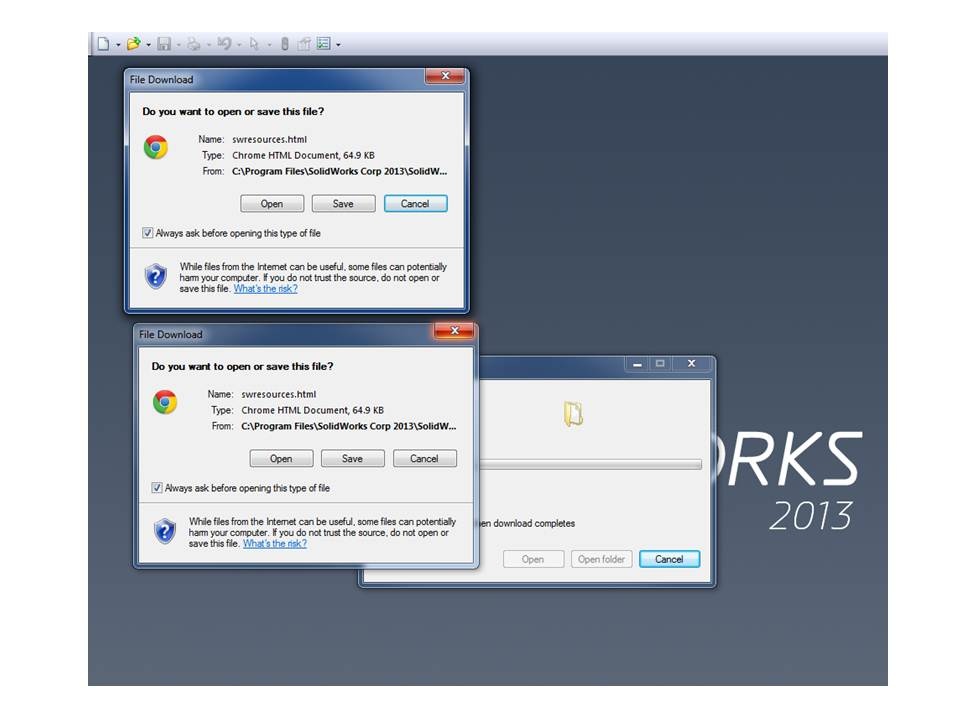Click Cancel in the upper File Download dialog
This screenshot has width=960, height=720.
tap(416, 203)
